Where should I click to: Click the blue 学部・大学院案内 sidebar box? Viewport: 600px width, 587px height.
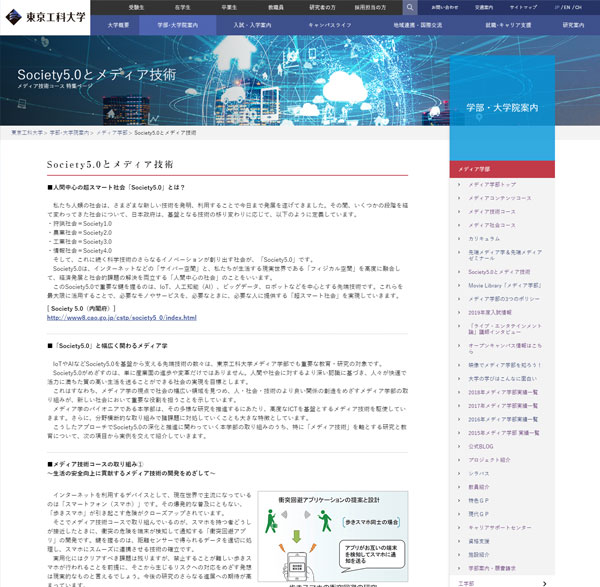502,108
